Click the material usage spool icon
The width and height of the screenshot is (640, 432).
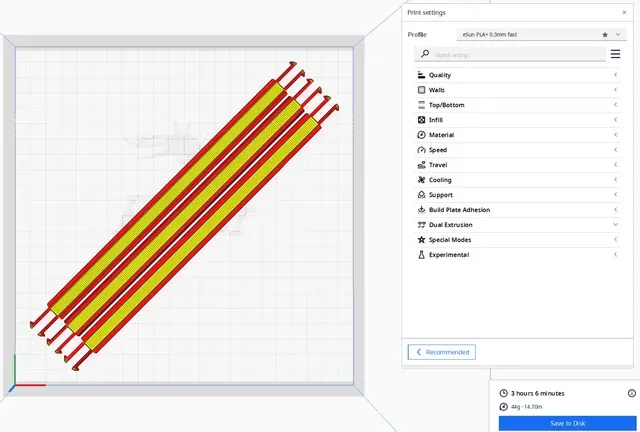(x=503, y=407)
